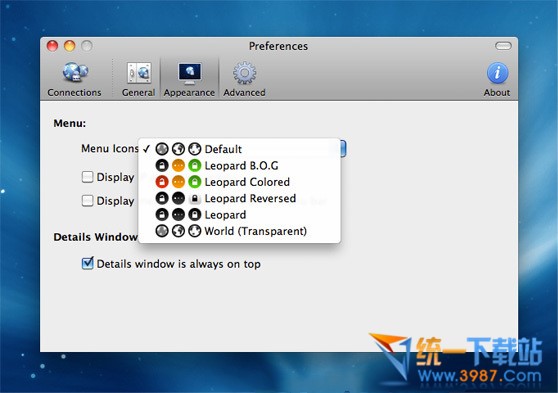Click the red lock icon in Leopard Colored

162,182
